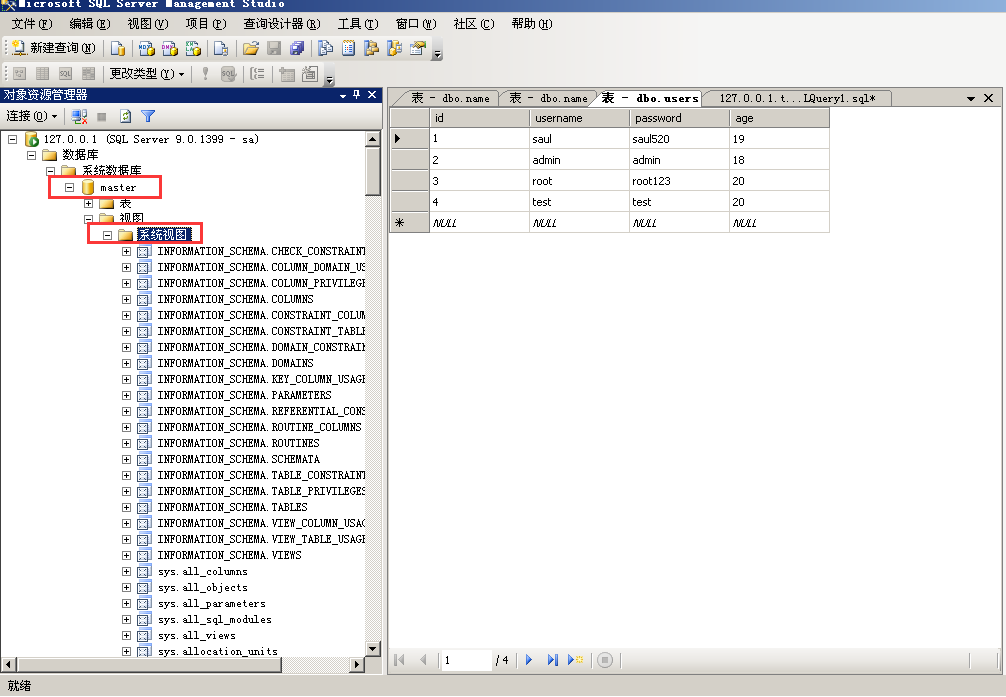Show the Object Explorer window icon
The image size is (1006, 697).
click(371, 48)
